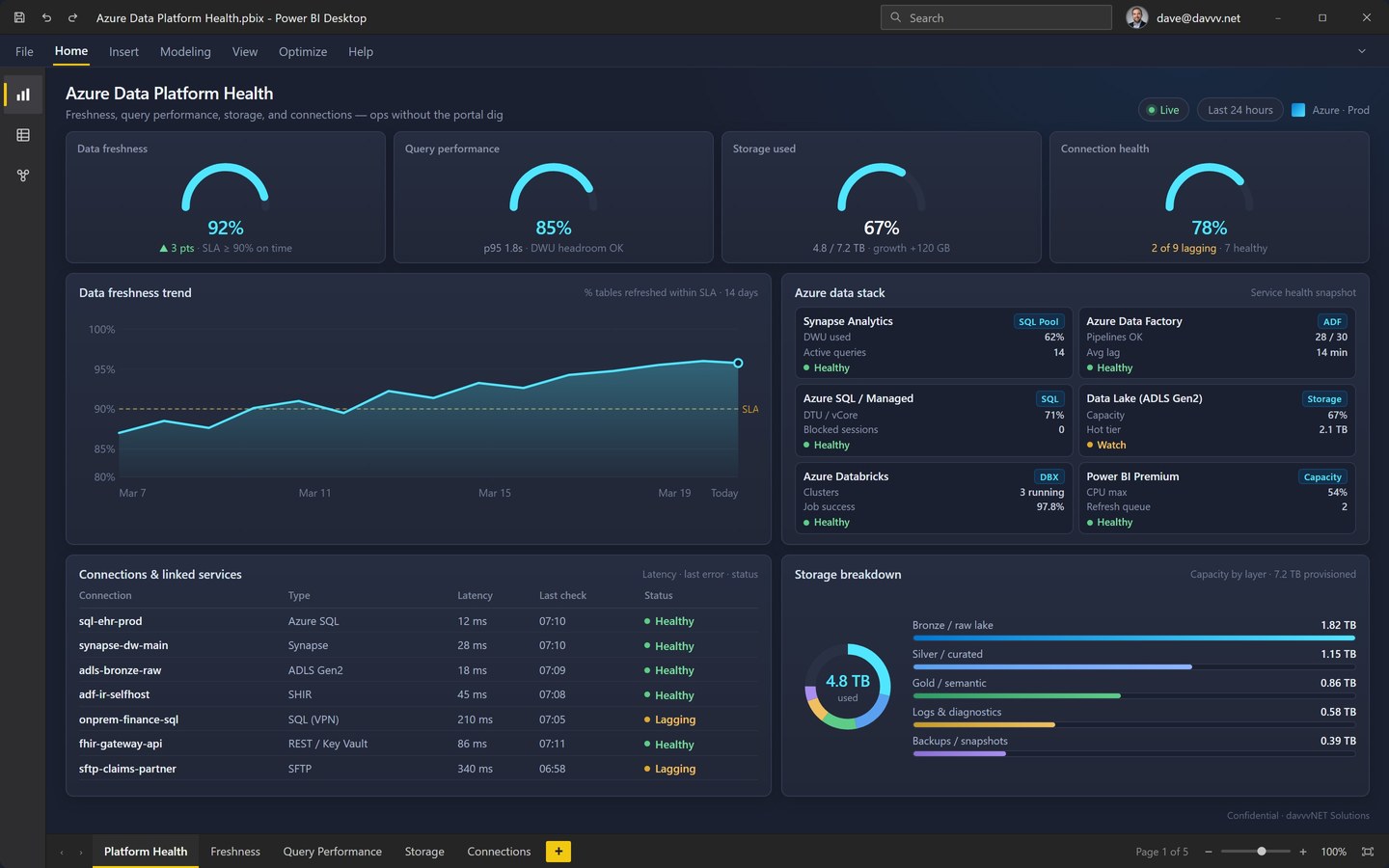Screen dimensions: 1389x868
Task: Click the sftp-claims-partner 340 ms latency
Action: point(475,769)
